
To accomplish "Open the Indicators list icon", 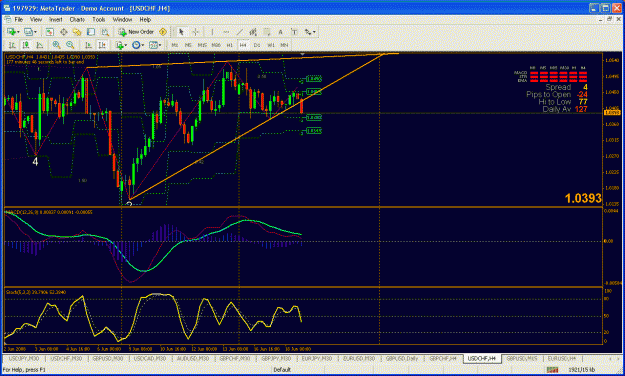I will coord(119,45).
